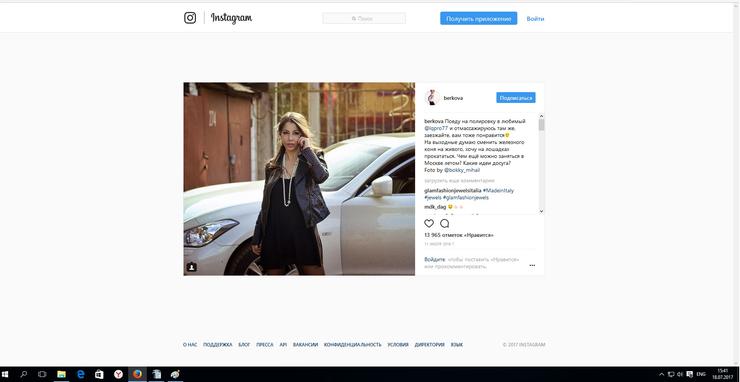
Task: Open the КОНФИДЕНЦИАЛЬНОСТЬ footer link
Action: [x=353, y=345]
